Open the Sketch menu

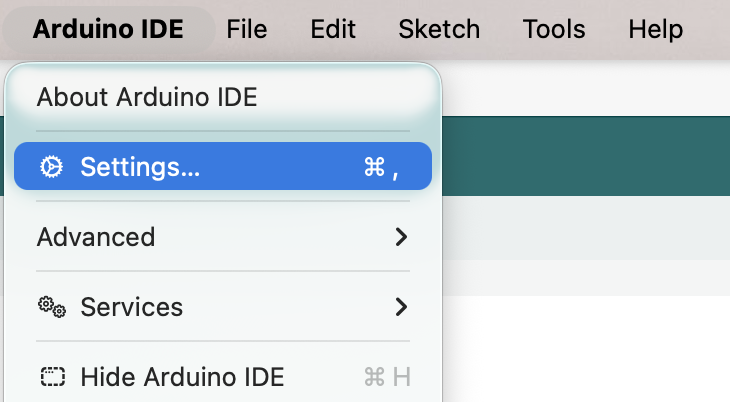tap(439, 29)
